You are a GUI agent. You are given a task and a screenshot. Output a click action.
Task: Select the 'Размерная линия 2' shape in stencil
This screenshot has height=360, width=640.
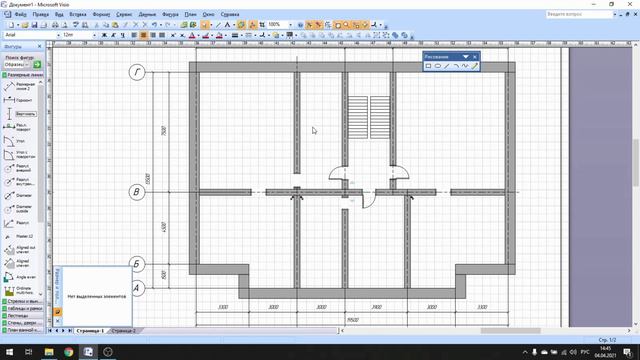coord(20,87)
